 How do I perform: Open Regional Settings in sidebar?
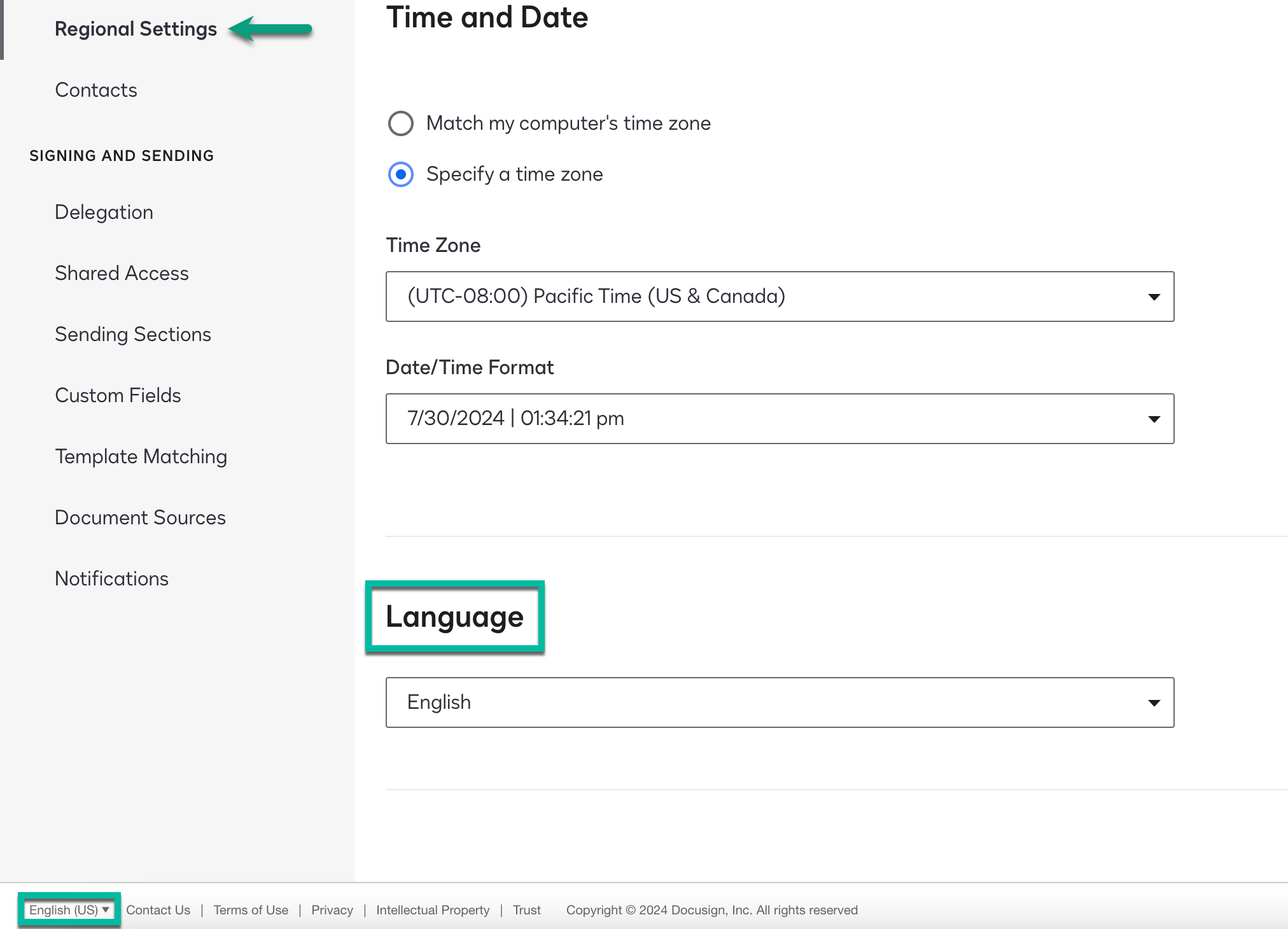point(136,29)
